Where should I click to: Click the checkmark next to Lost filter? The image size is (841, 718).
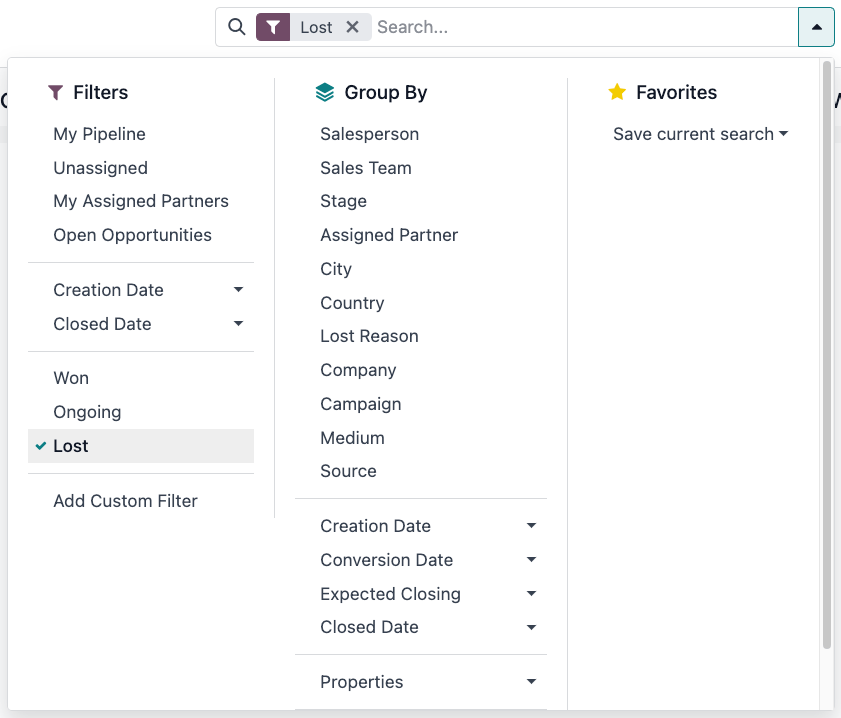[41, 445]
